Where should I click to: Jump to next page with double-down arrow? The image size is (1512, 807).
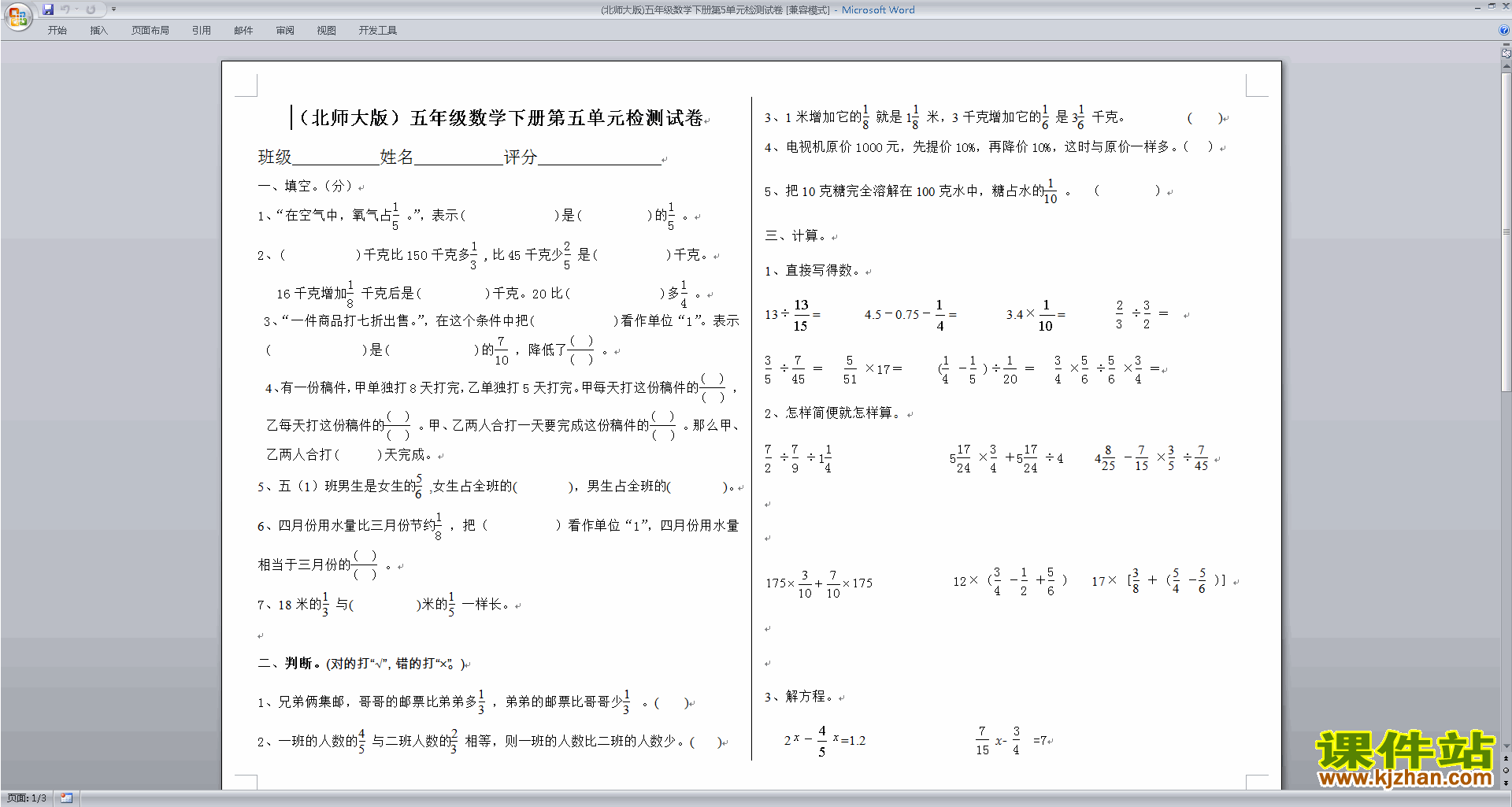1506,783
